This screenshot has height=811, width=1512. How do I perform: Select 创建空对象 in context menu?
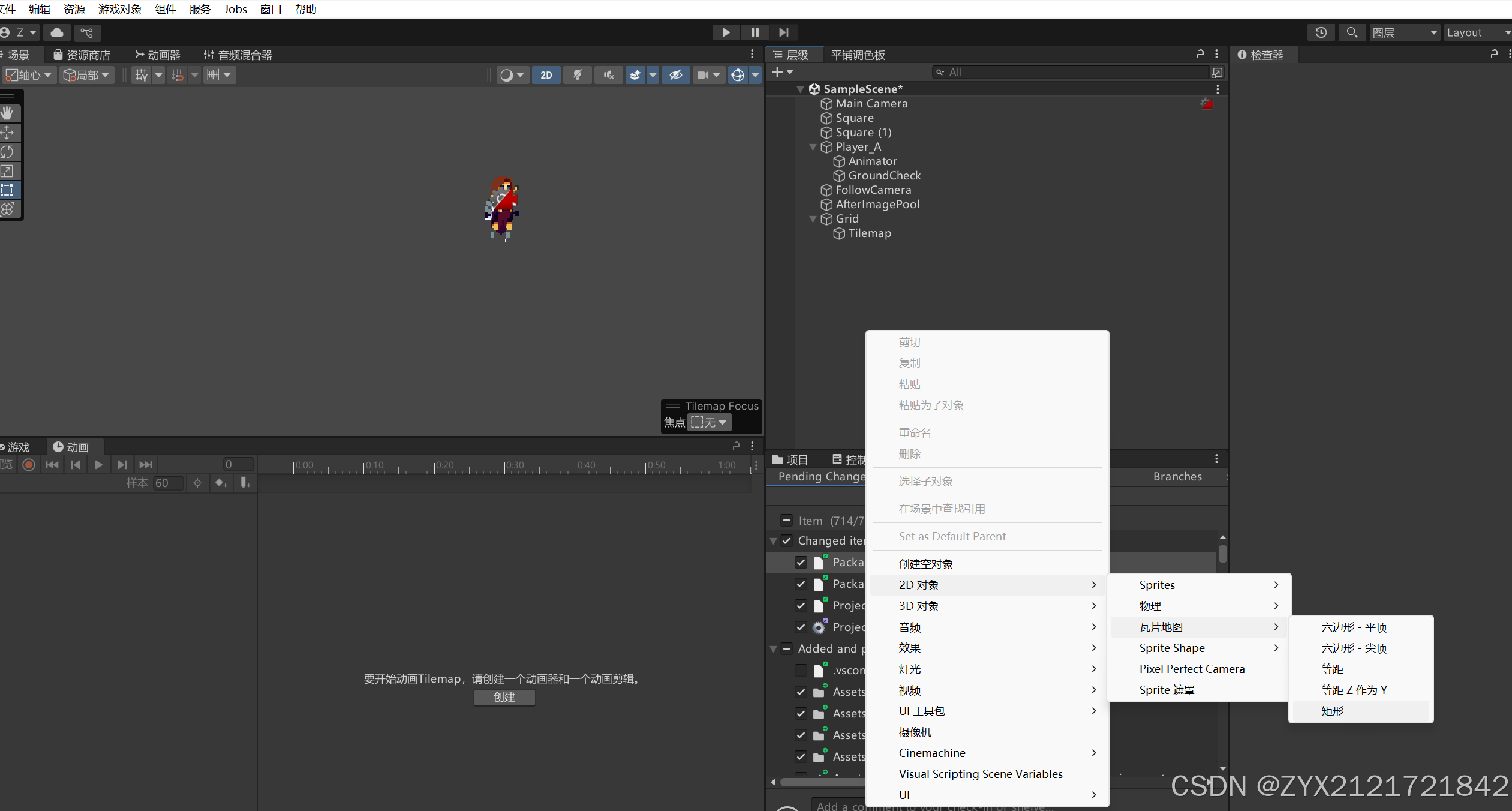[x=925, y=564]
